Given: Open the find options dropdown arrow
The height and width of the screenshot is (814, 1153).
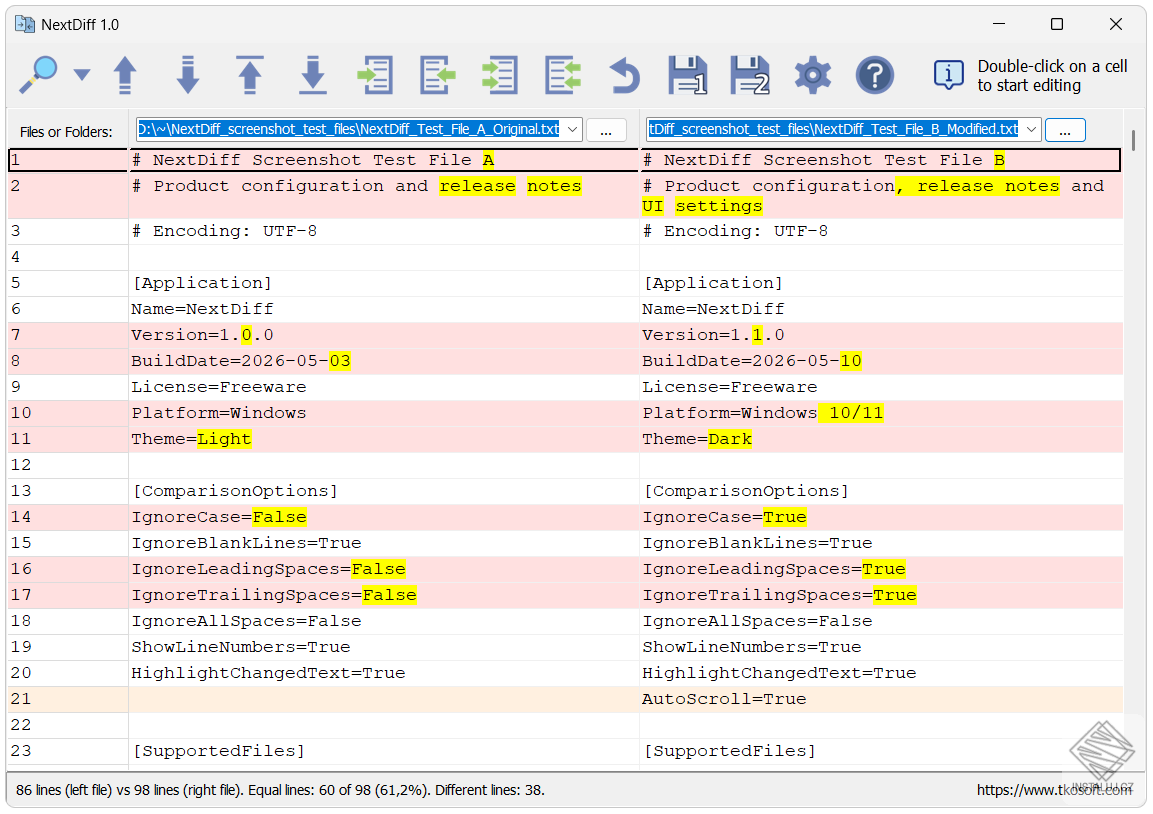Looking at the screenshot, I should pos(82,74).
